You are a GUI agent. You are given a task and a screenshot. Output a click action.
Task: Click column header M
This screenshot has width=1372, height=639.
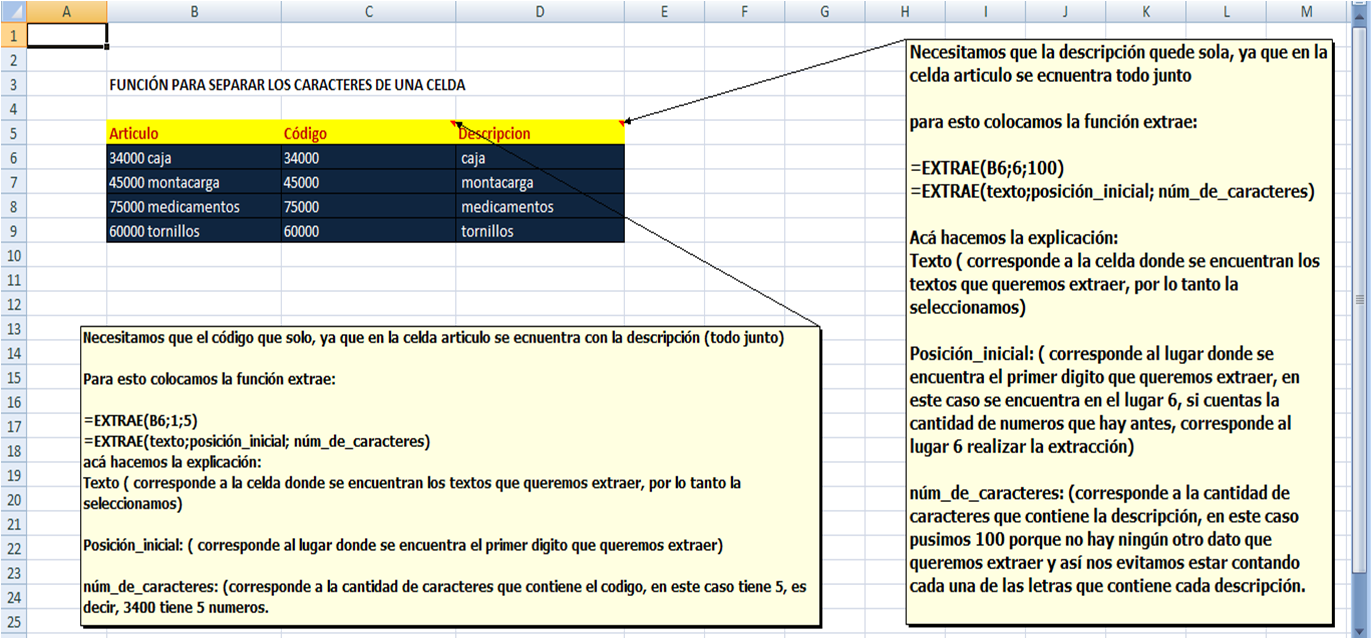pos(1306,11)
